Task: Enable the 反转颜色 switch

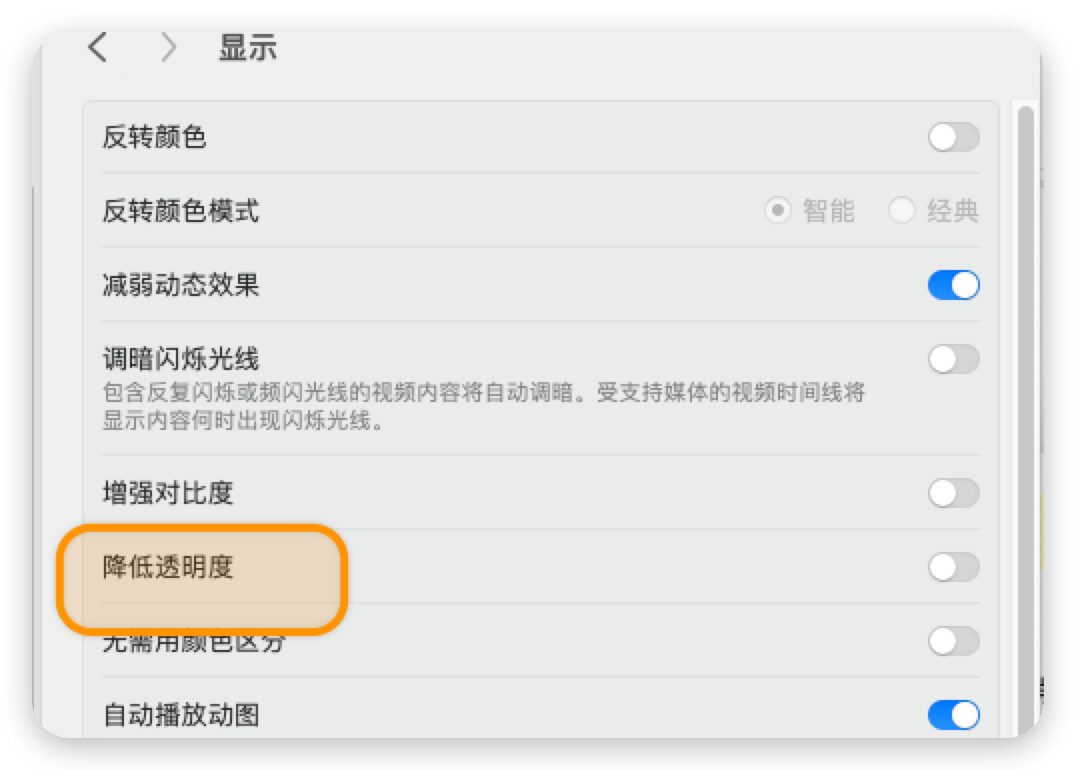Action: coord(953,137)
